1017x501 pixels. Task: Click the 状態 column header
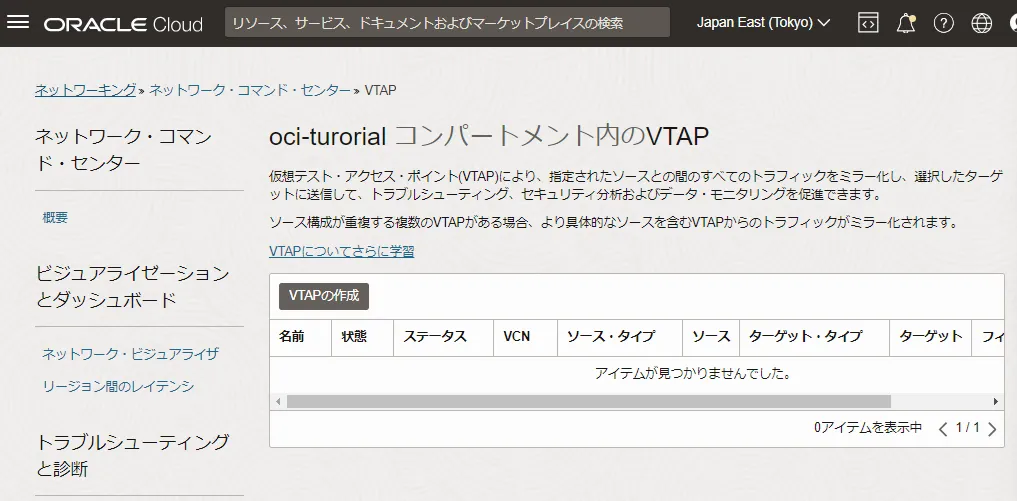[363, 337]
